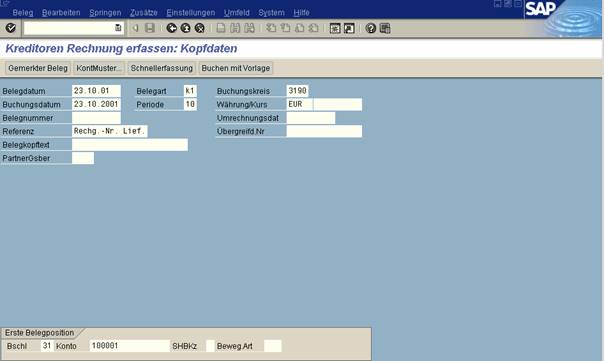Screen dimensions: 604x361
Task: Click the Währung field showing EUR
Action: (x=299, y=104)
